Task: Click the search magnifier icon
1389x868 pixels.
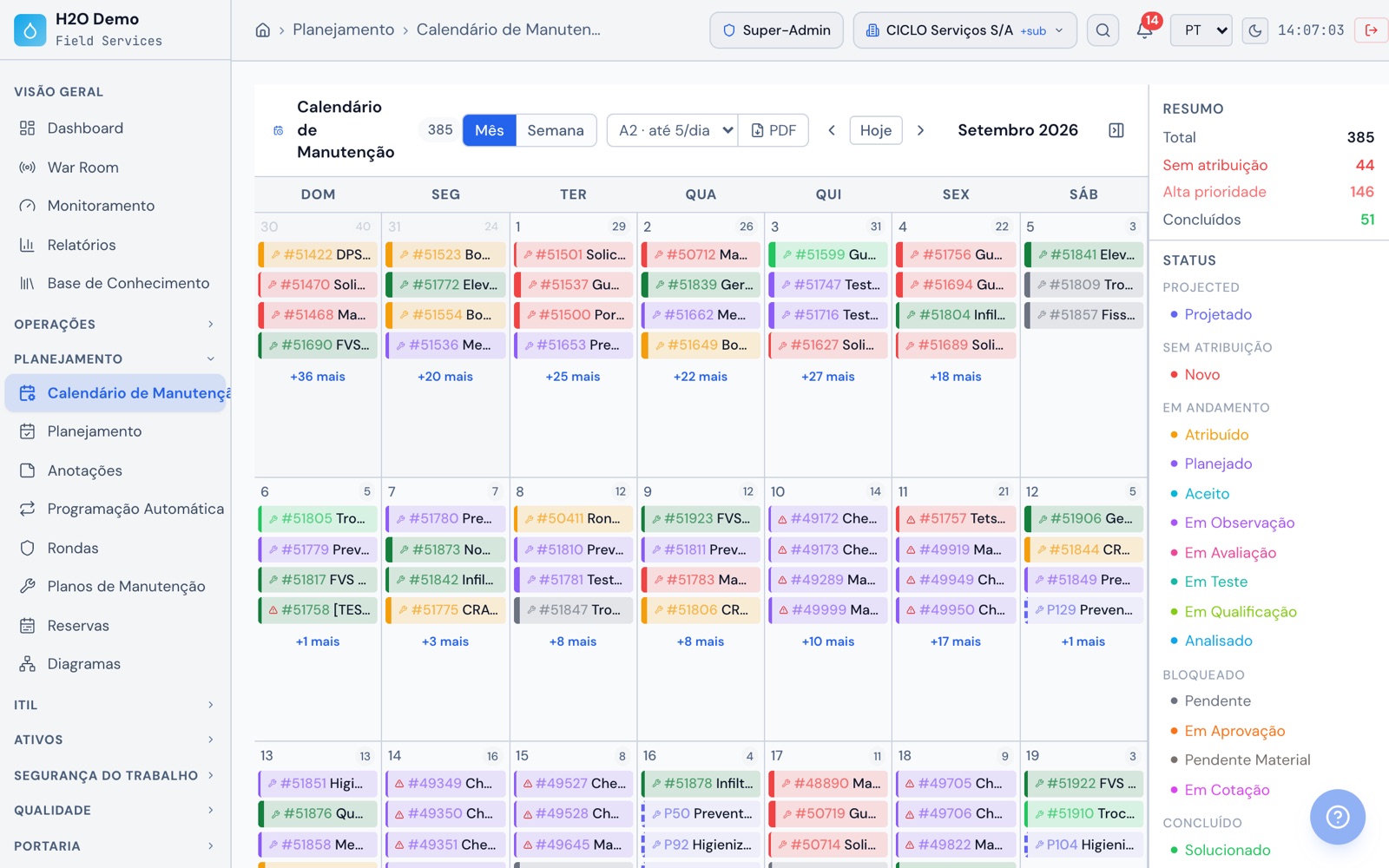Action: click(x=1103, y=30)
